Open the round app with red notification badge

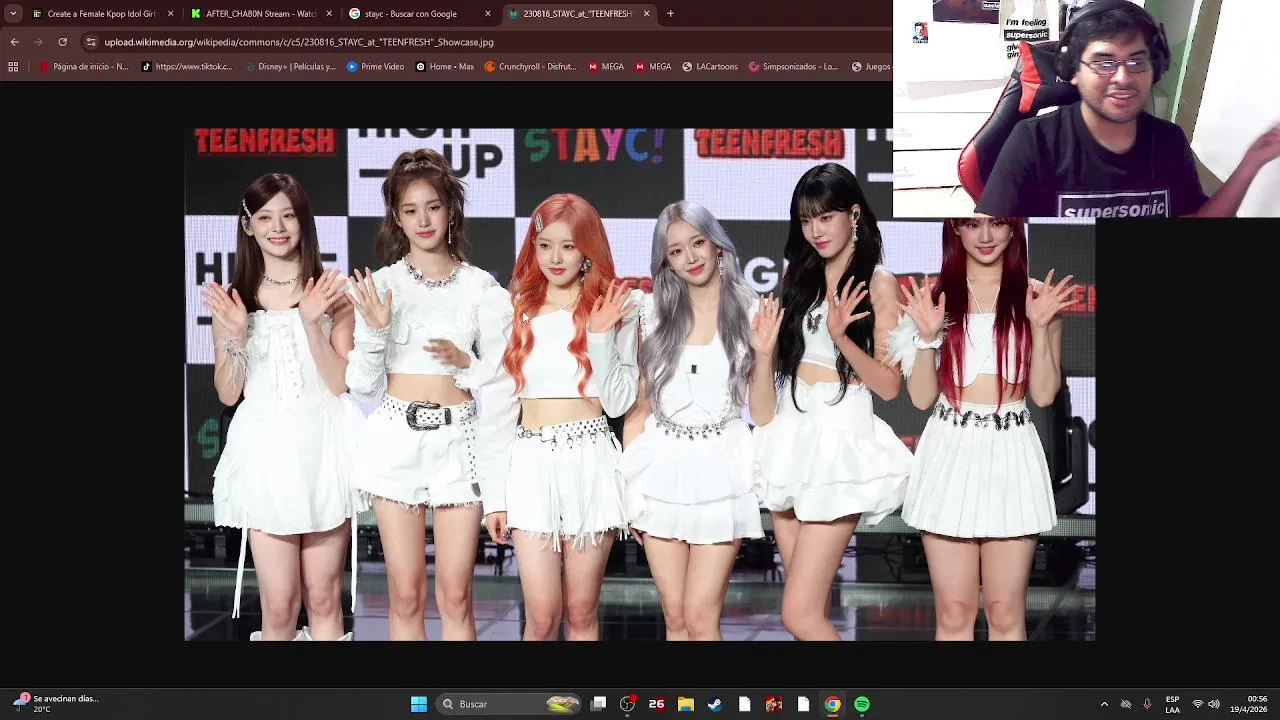tap(627, 704)
